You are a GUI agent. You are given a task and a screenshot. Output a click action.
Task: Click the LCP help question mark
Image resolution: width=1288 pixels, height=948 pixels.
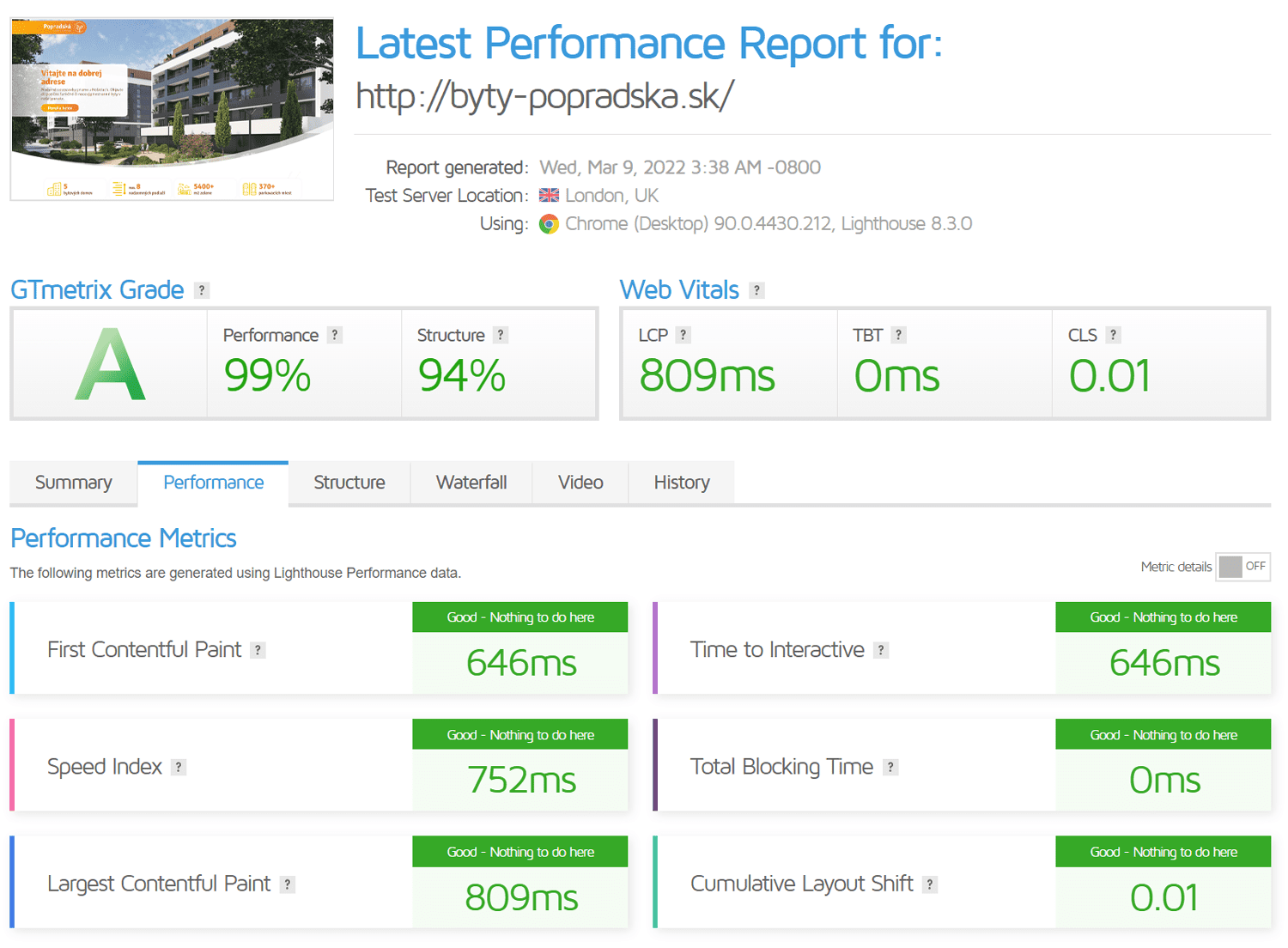pos(683,335)
